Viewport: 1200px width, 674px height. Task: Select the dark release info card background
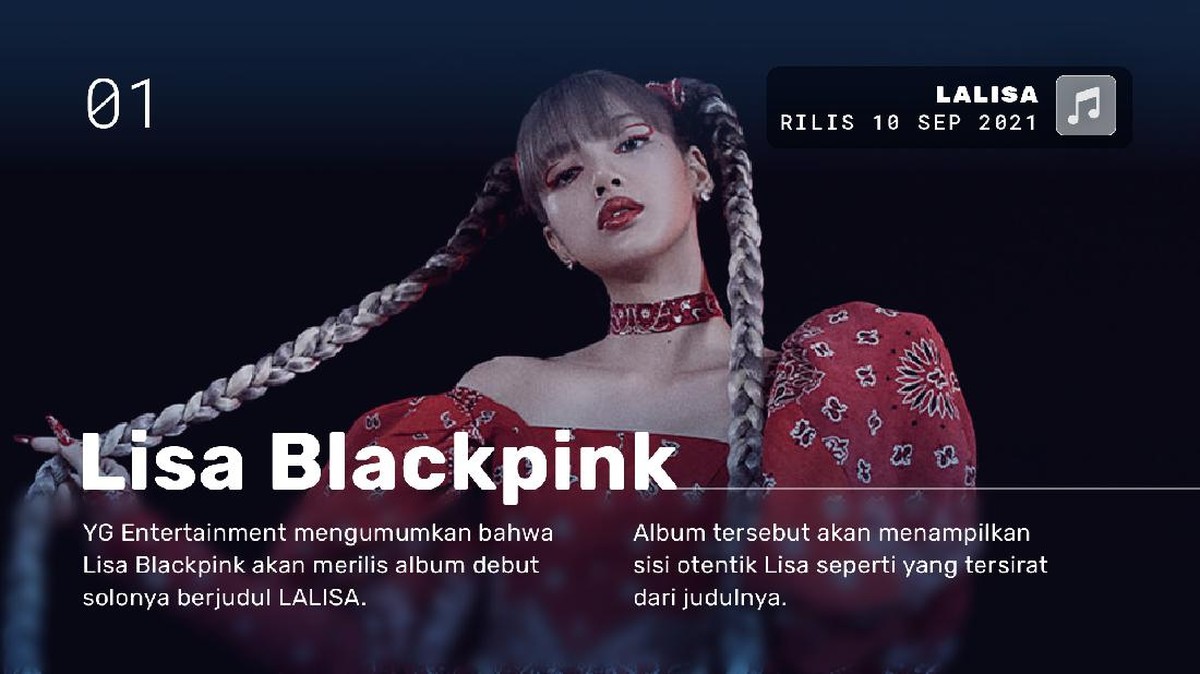click(949, 107)
